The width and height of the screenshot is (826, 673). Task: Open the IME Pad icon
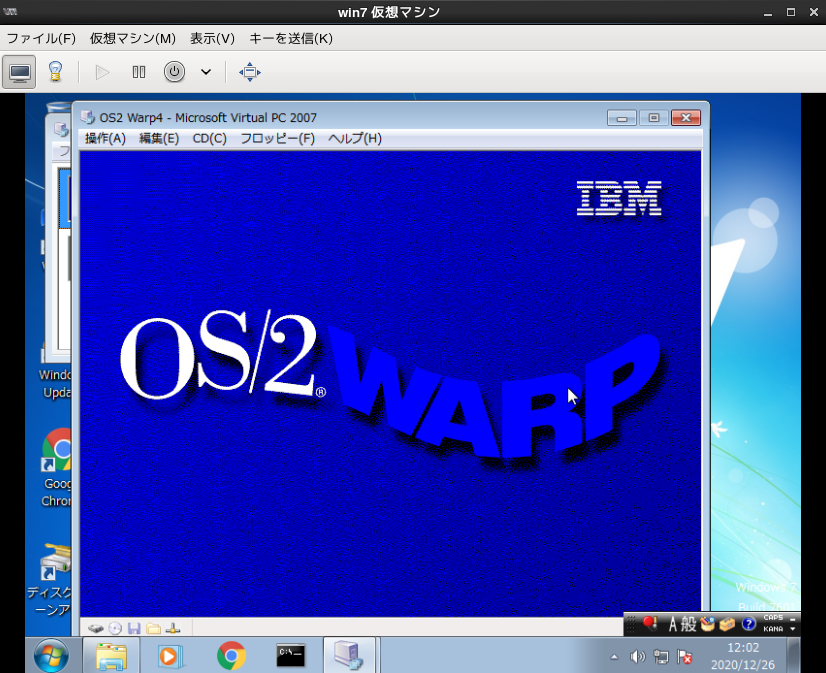pyautogui.click(x=707, y=624)
